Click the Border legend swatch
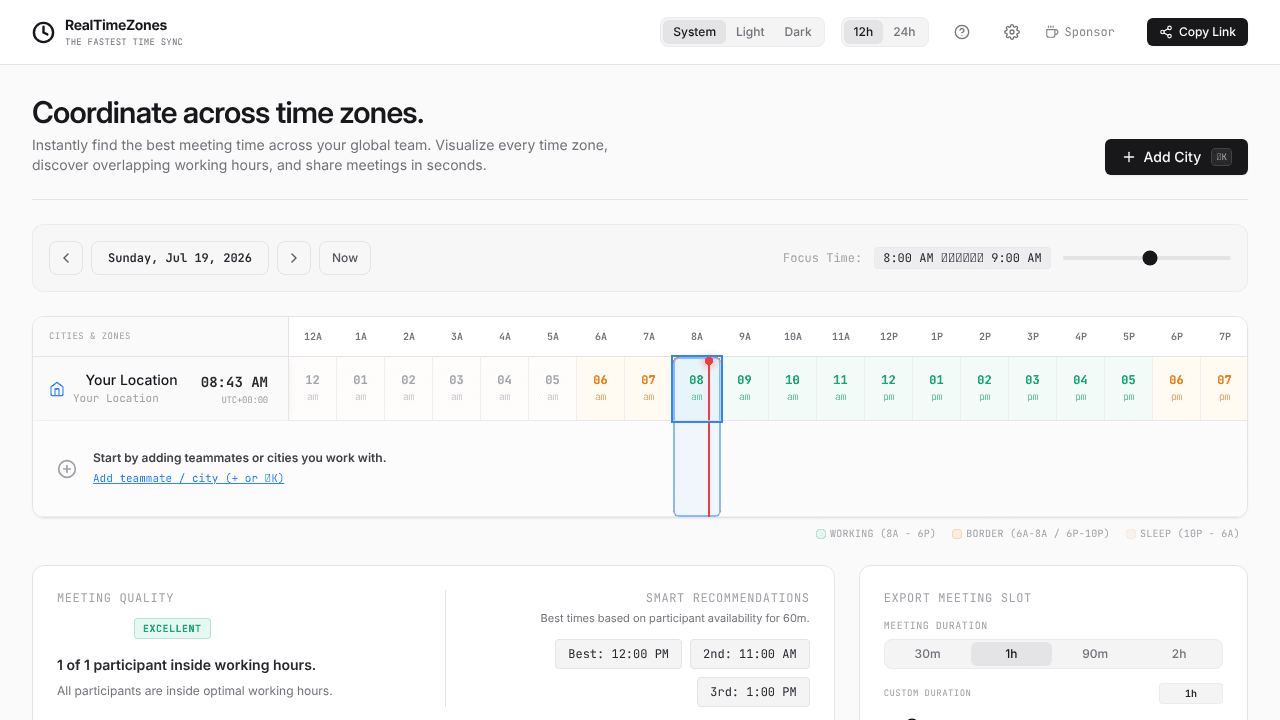1280x720 pixels. pyautogui.click(x=957, y=534)
